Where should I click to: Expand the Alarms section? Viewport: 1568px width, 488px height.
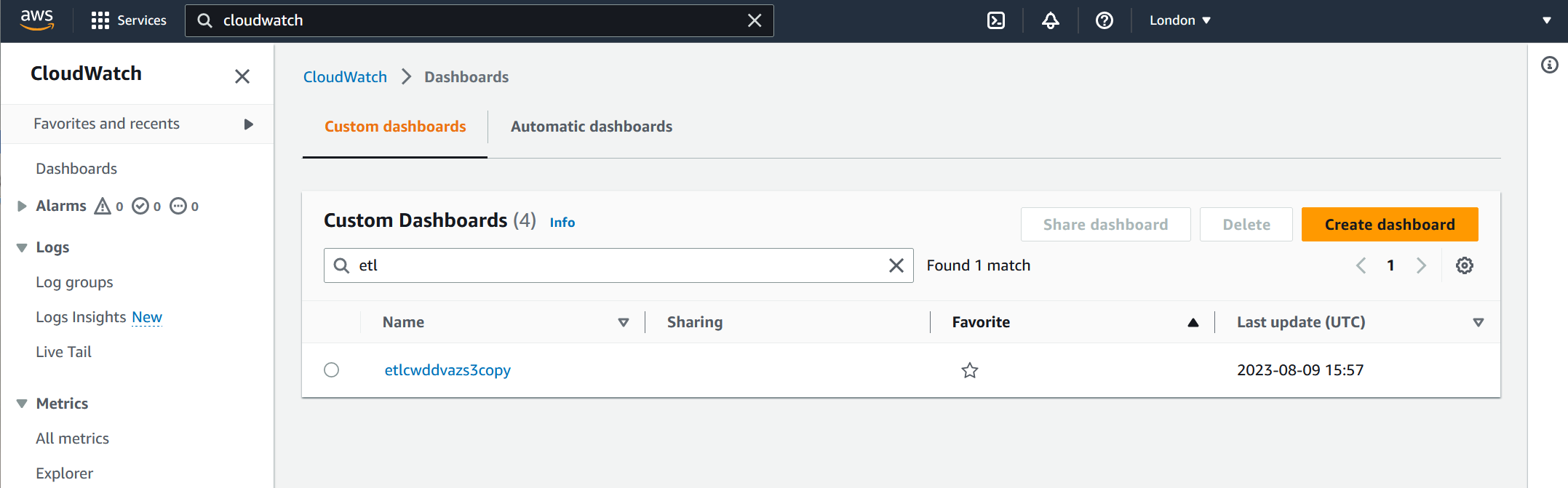22,206
